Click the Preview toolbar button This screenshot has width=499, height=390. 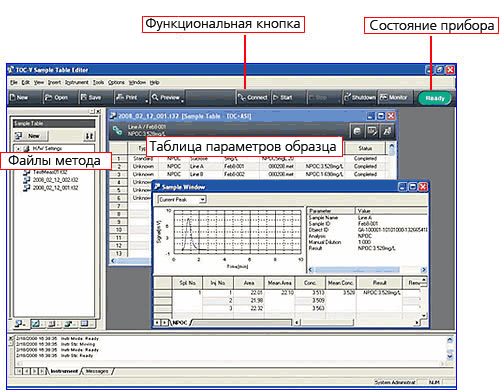point(166,98)
